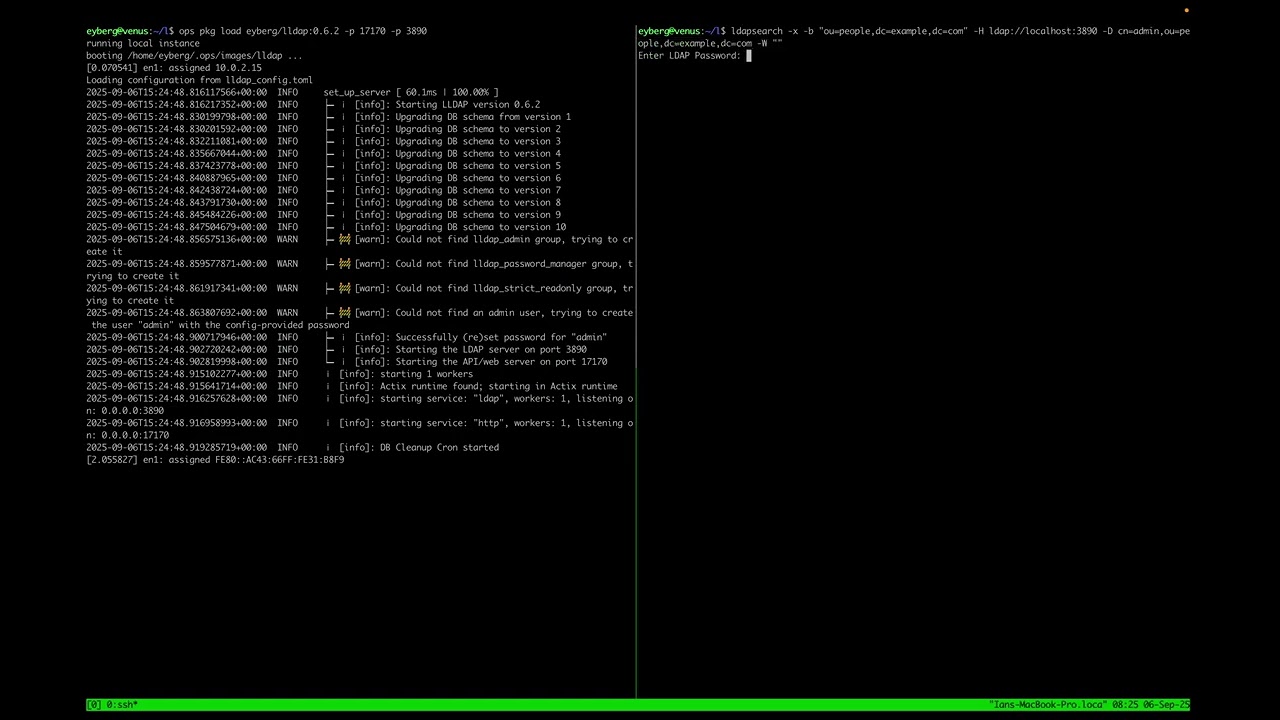Click 'Starting LLDAP version 0.6.2' log entry

(x=467, y=105)
